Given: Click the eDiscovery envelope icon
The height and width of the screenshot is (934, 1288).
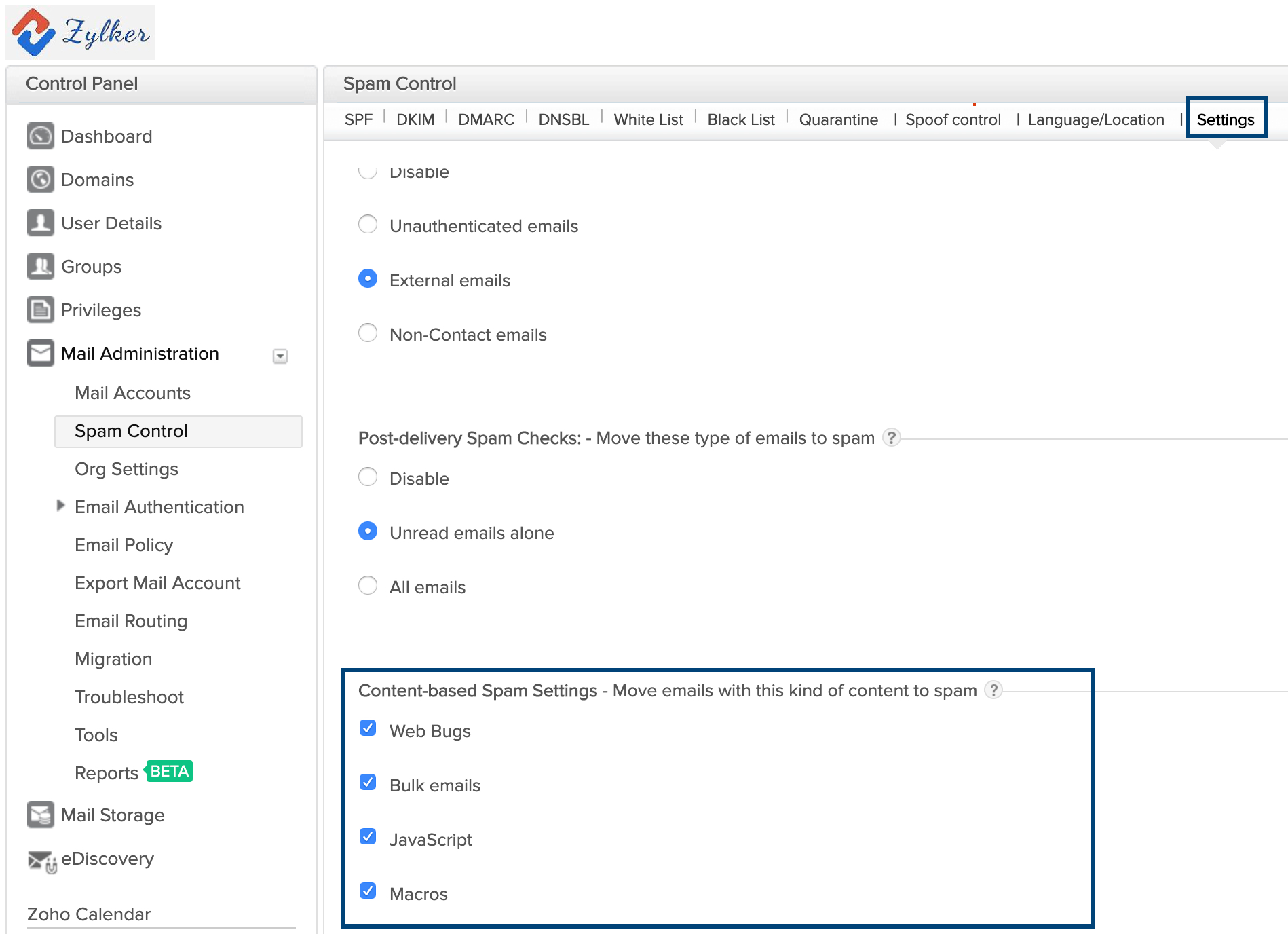Looking at the screenshot, I should pyautogui.click(x=41, y=860).
